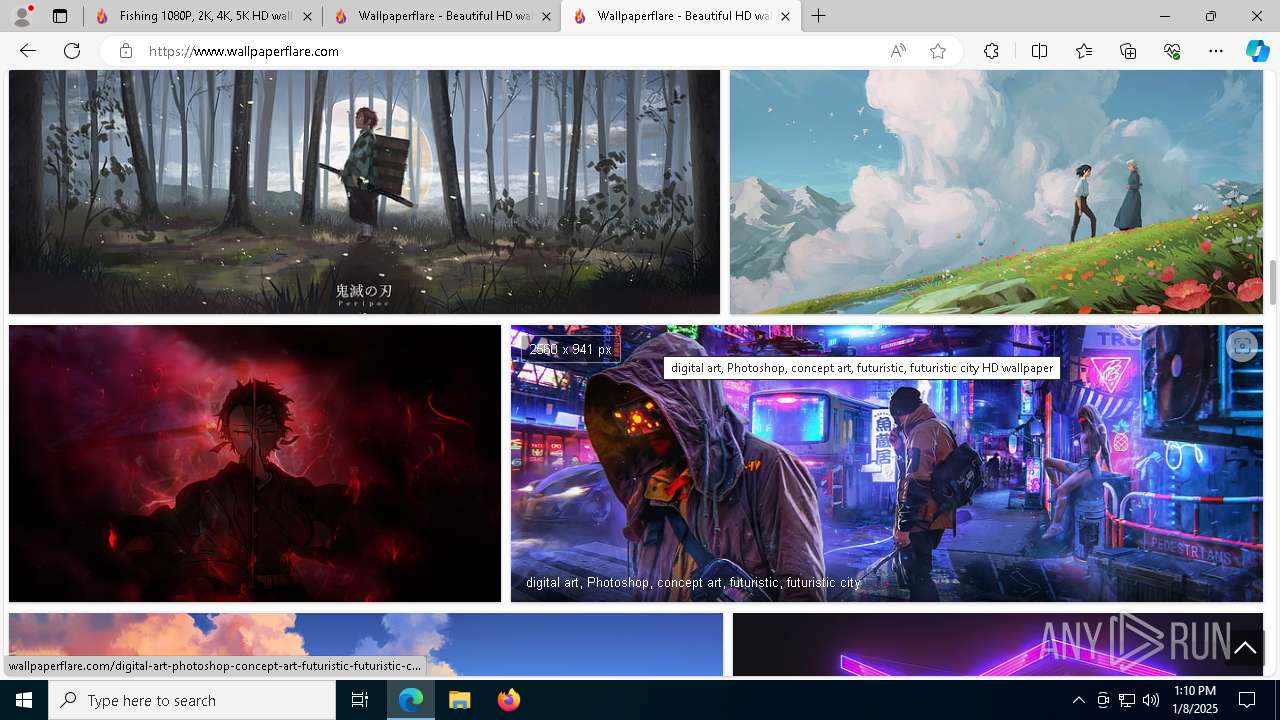The width and height of the screenshot is (1280, 720).
Task: Refresh the current page
Action: coord(72,51)
